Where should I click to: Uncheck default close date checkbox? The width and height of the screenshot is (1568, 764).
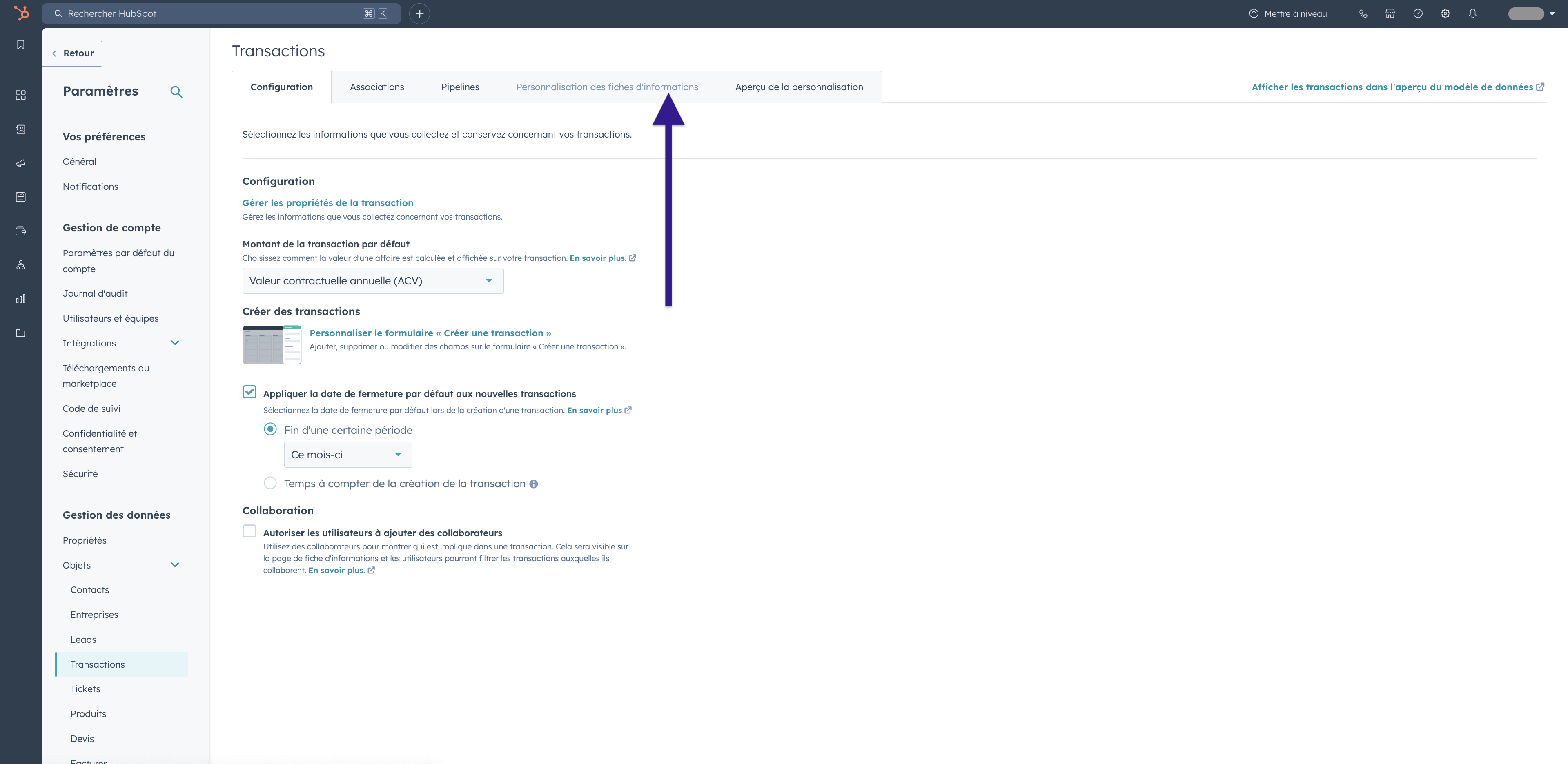[249, 392]
